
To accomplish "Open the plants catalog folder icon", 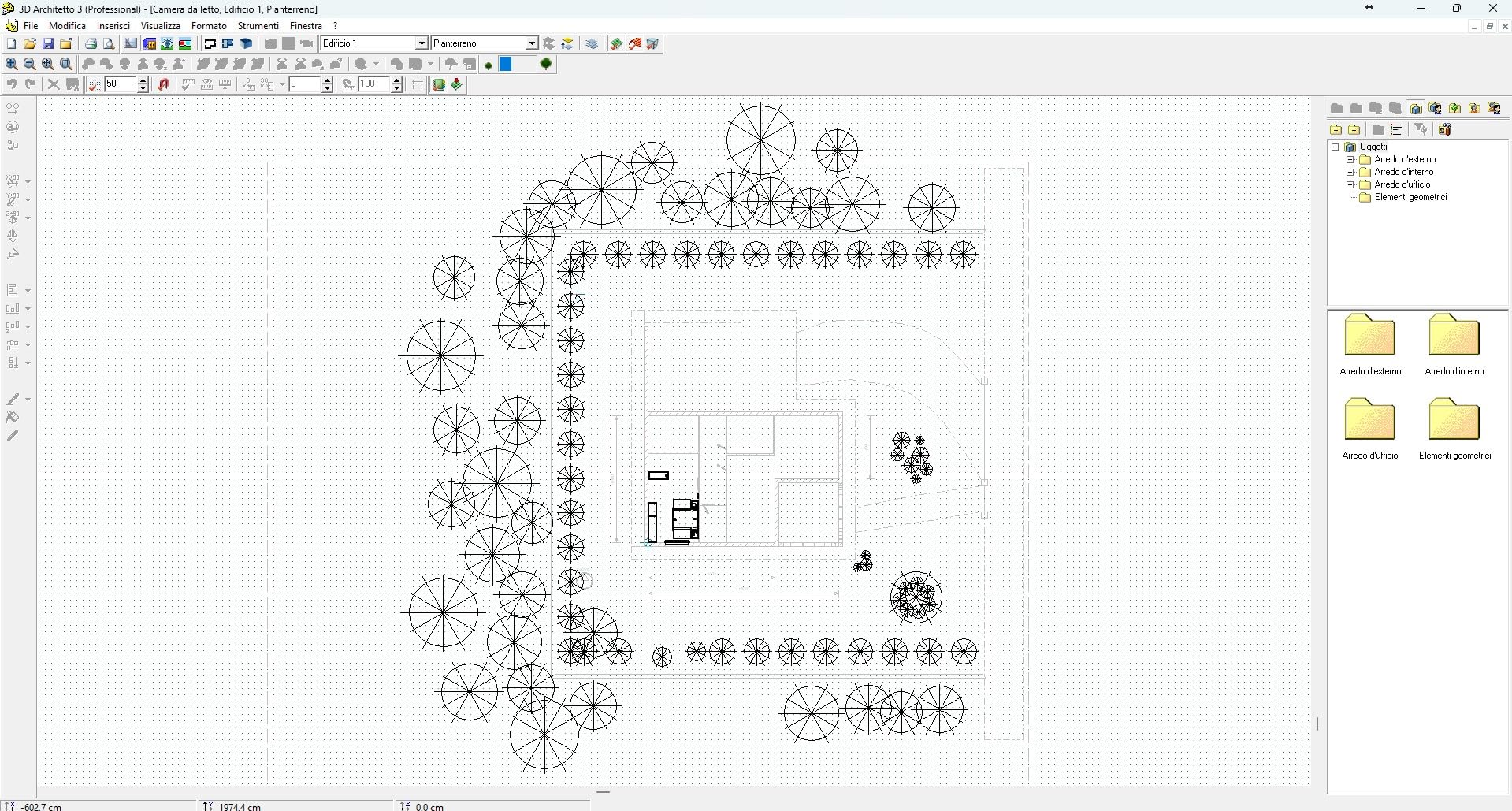I will pos(1454,108).
